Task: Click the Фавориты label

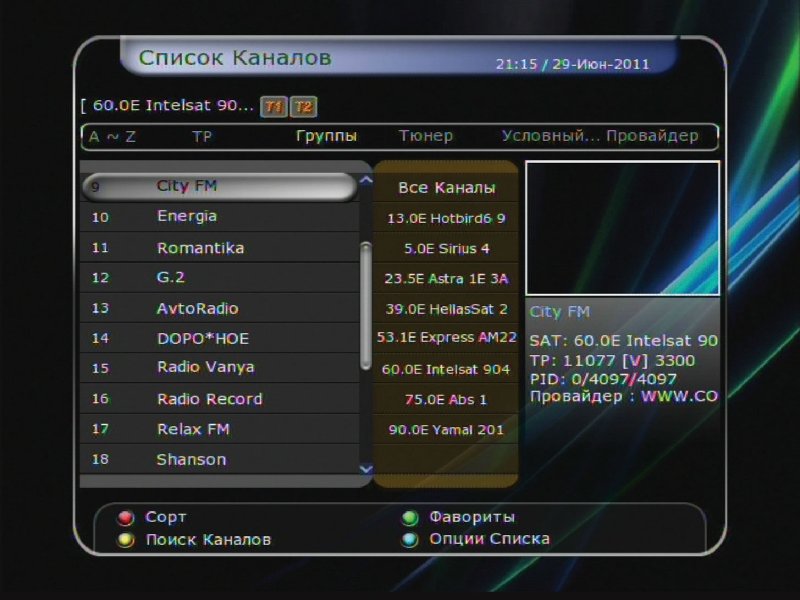Action: coord(472,517)
